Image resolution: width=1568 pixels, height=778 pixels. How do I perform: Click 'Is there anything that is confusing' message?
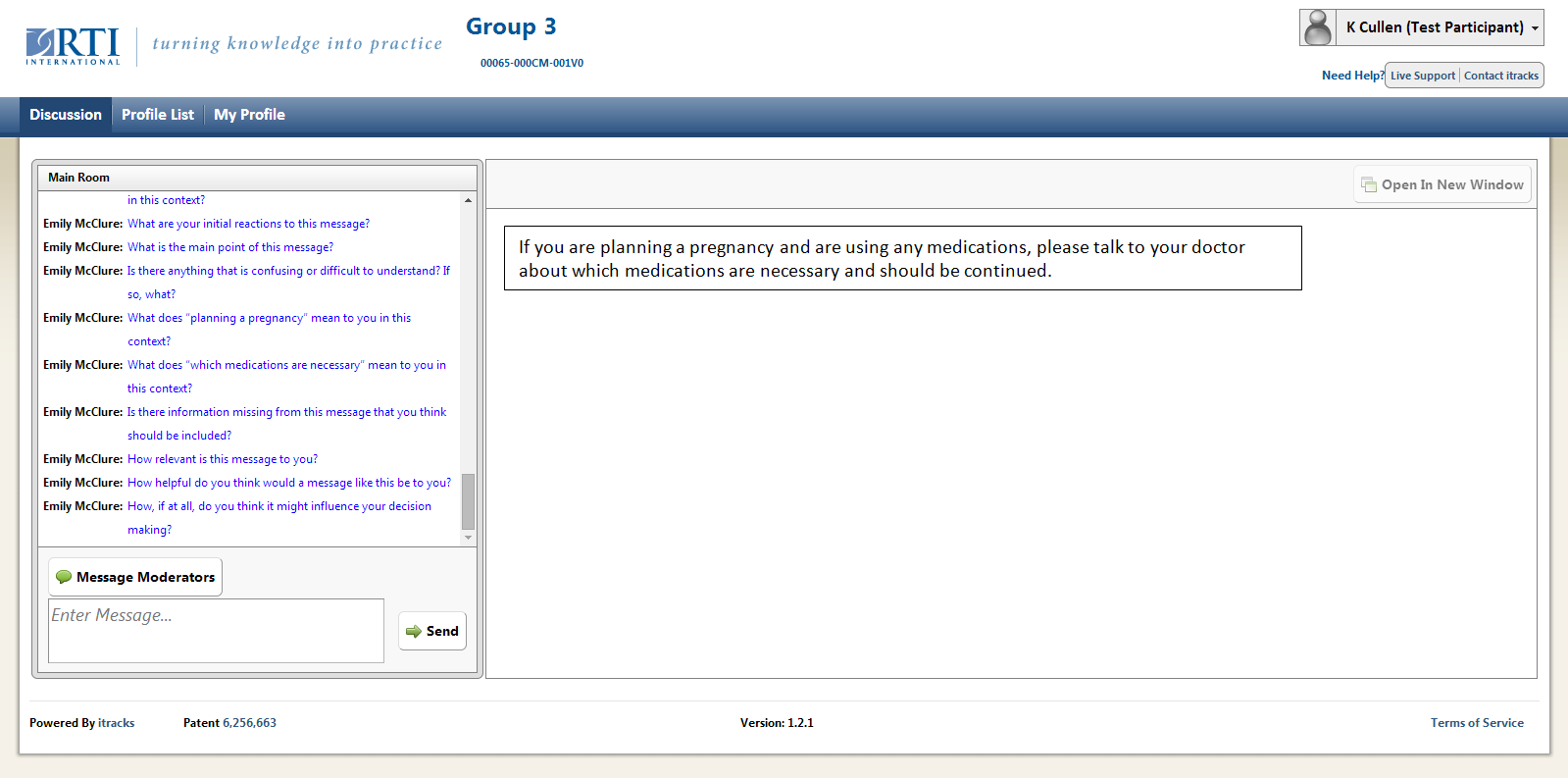tap(288, 283)
